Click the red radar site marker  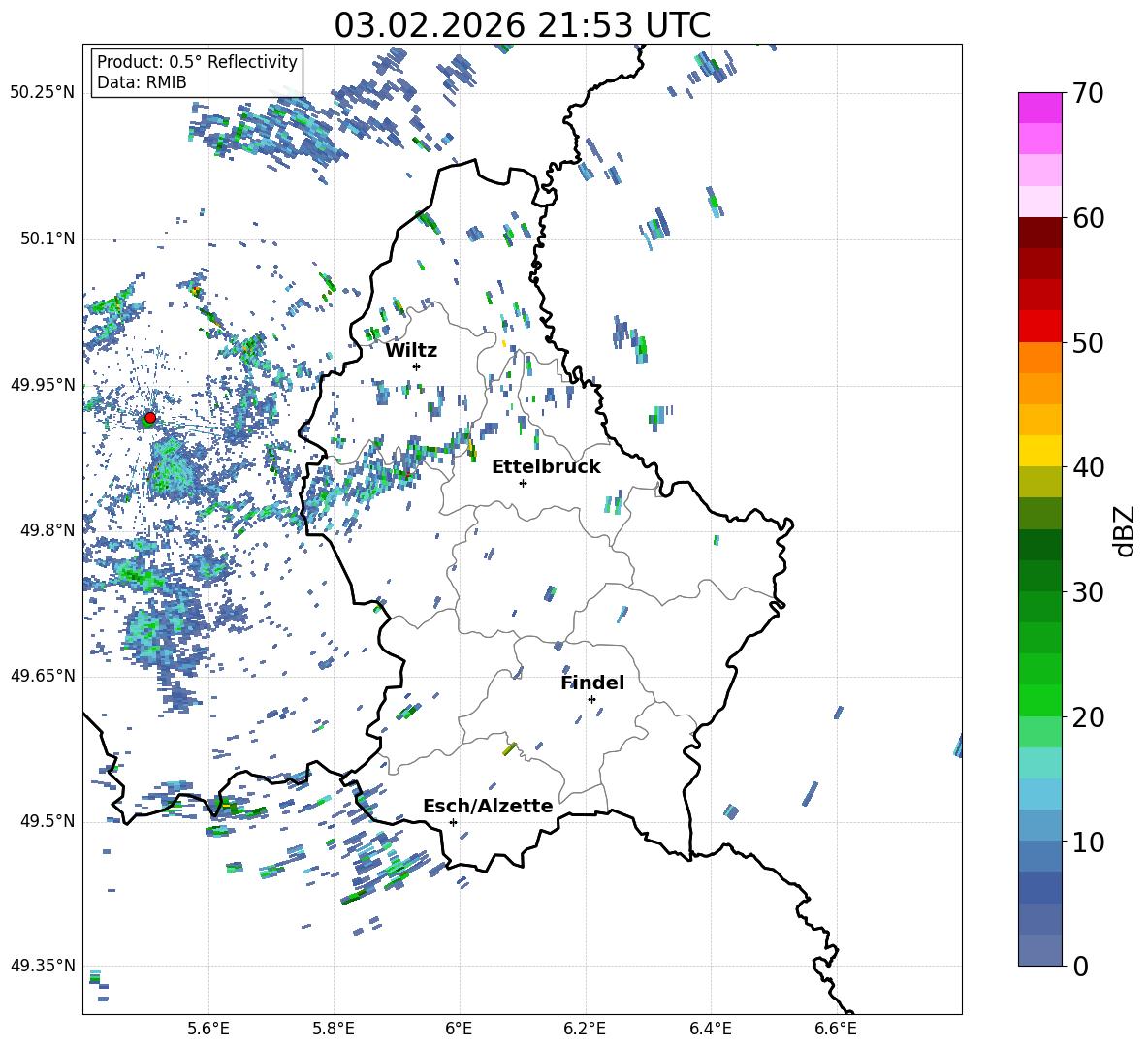coord(149,418)
